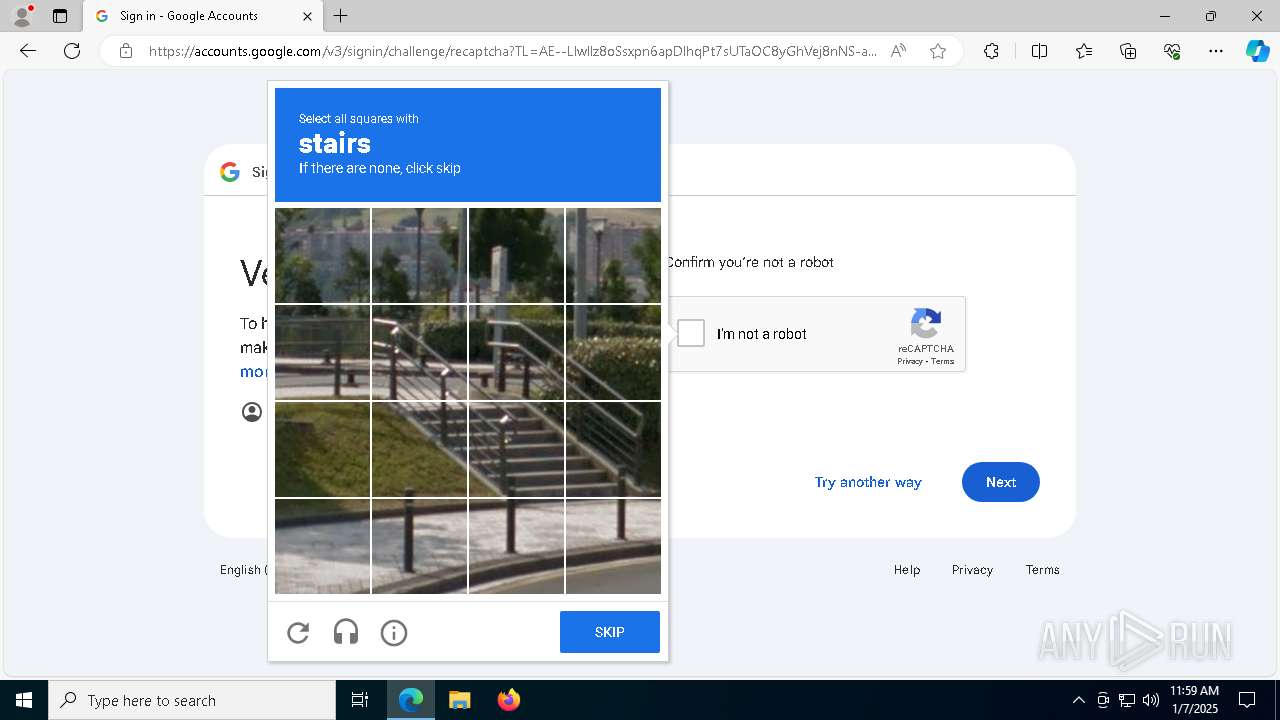This screenshot has height=720, width=1280.
Task: Click the address bar URL
Action: (513, 51)
